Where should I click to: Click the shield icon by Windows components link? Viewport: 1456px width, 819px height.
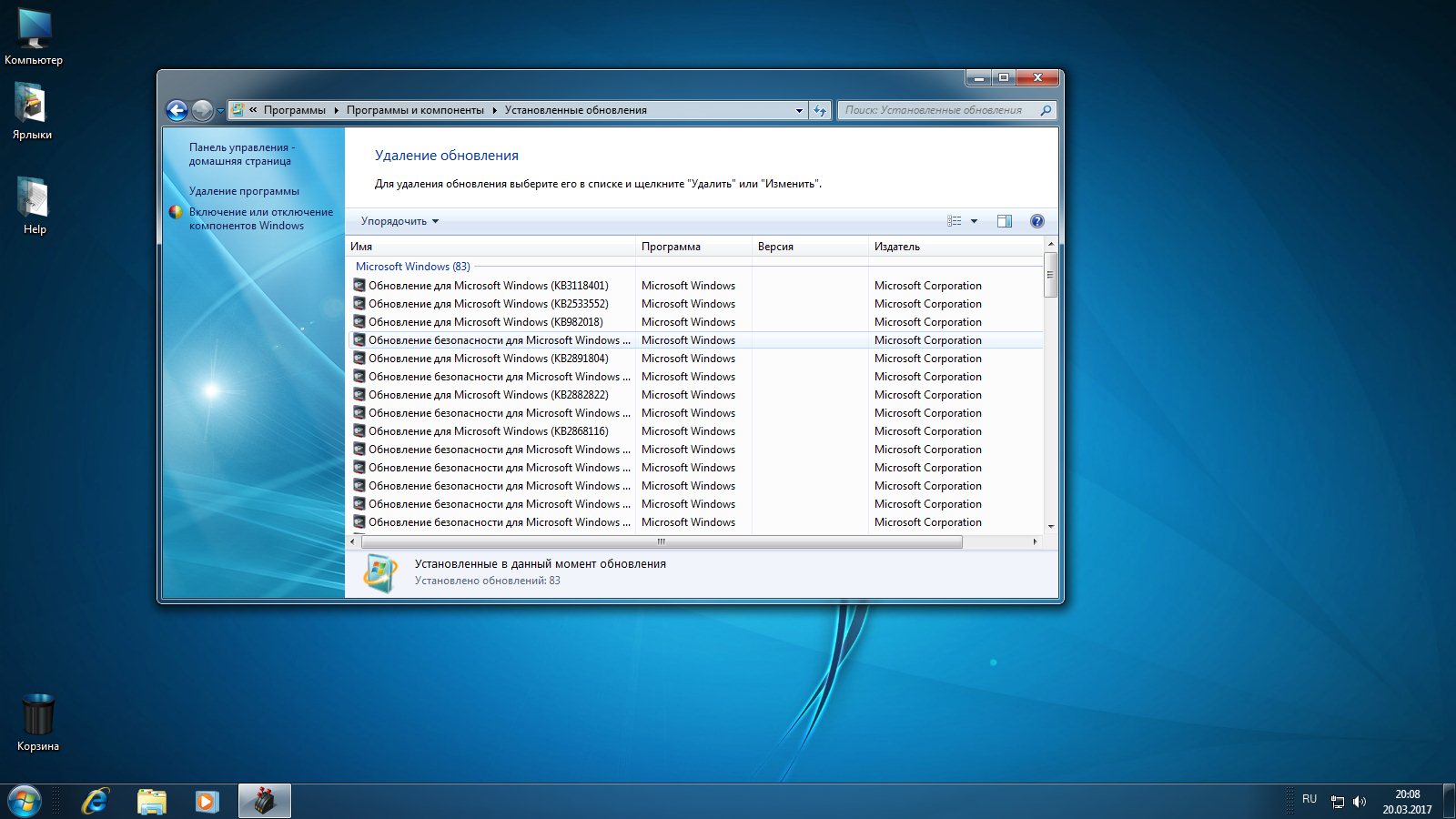pos(176,212)
